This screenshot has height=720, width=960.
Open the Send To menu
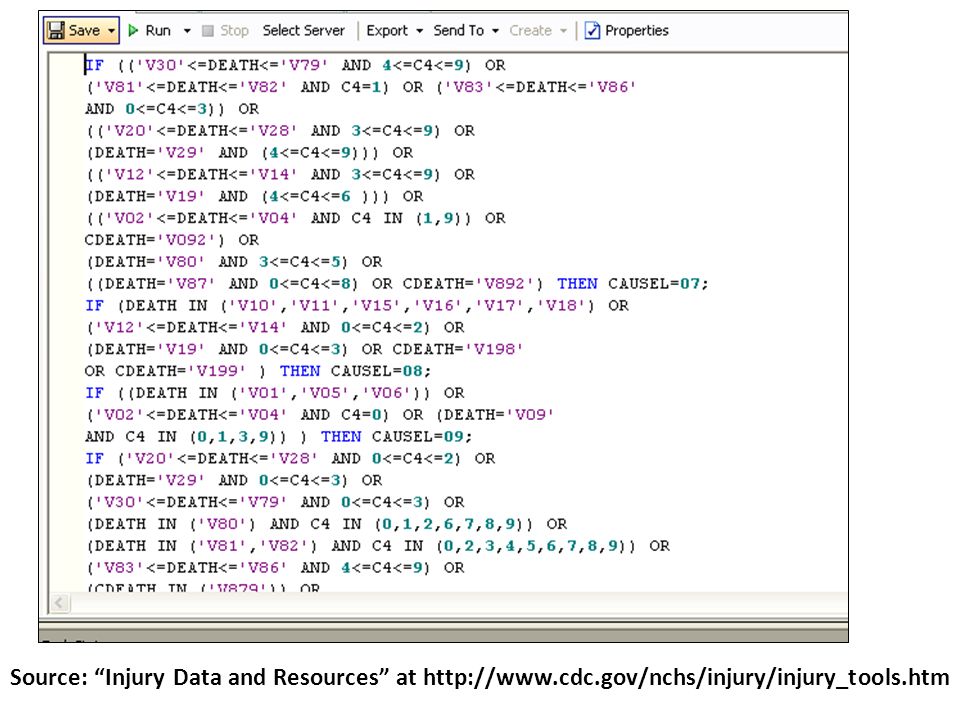point(459,31)
